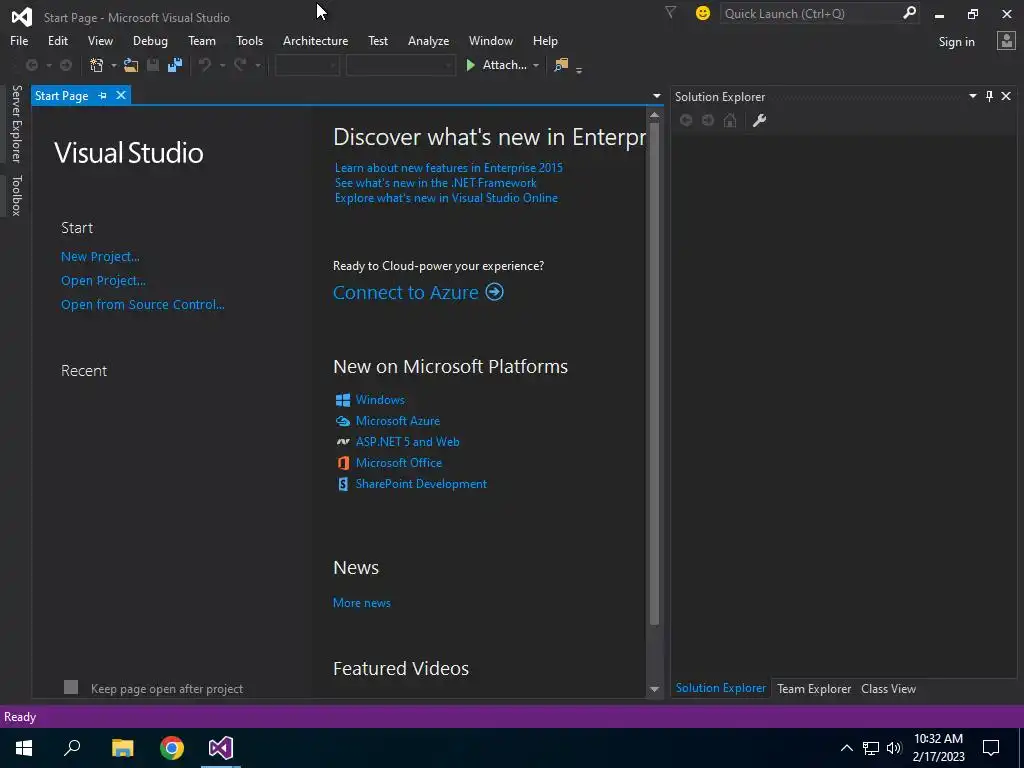Click the Connect to Azure arrow circle
The width and height of the screenshot is (1024, 768).
pos(494,292)
